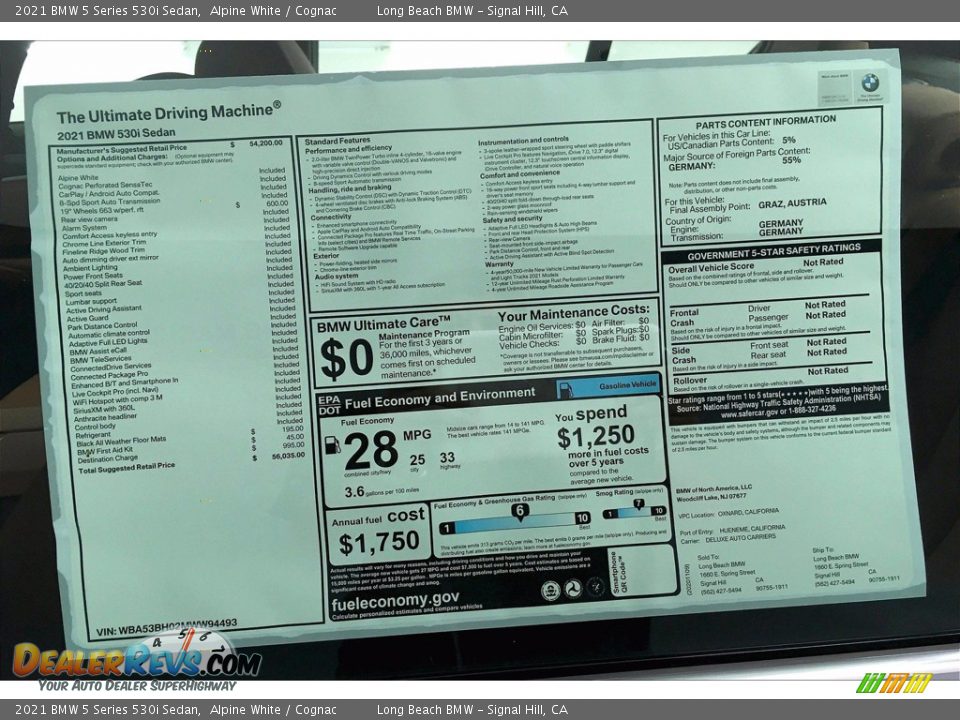960x720 pixels.
Task: Click the VIN number line
Action: click(x=167, y=627)
